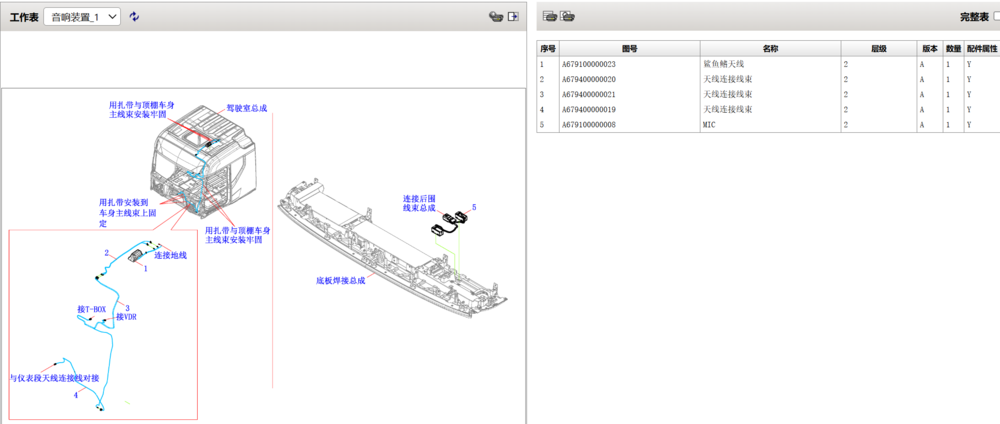
Task: Click the blue refresh arrows icon
Action: click(x=134, y=17)
